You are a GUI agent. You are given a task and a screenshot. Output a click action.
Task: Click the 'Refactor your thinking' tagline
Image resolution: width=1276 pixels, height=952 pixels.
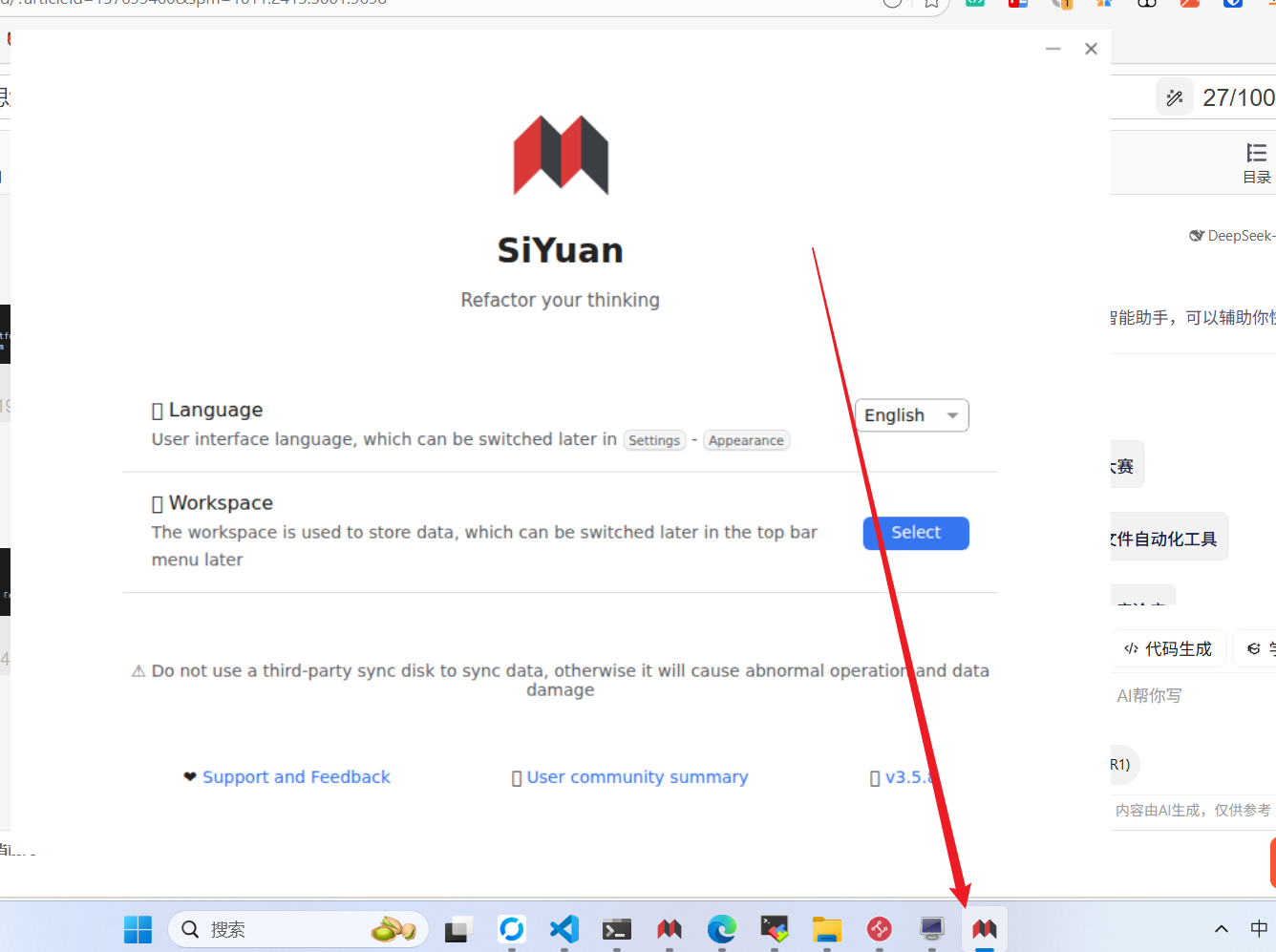[x=561, y=300]
